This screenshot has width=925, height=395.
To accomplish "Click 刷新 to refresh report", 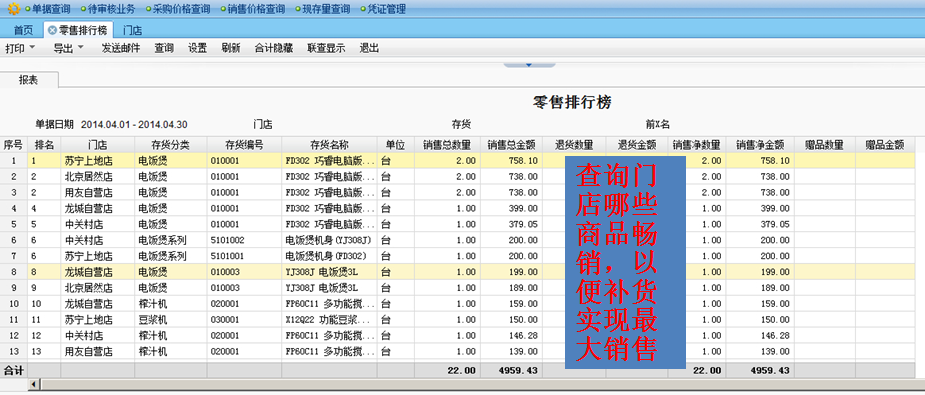I will 231,48.
